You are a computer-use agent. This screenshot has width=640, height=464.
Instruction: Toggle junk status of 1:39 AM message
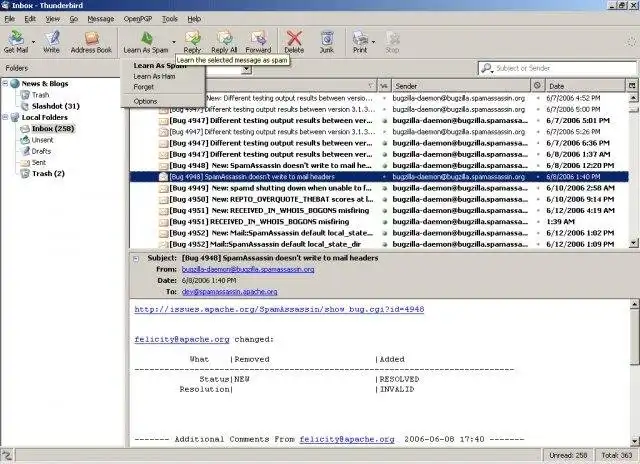point(538,222)
